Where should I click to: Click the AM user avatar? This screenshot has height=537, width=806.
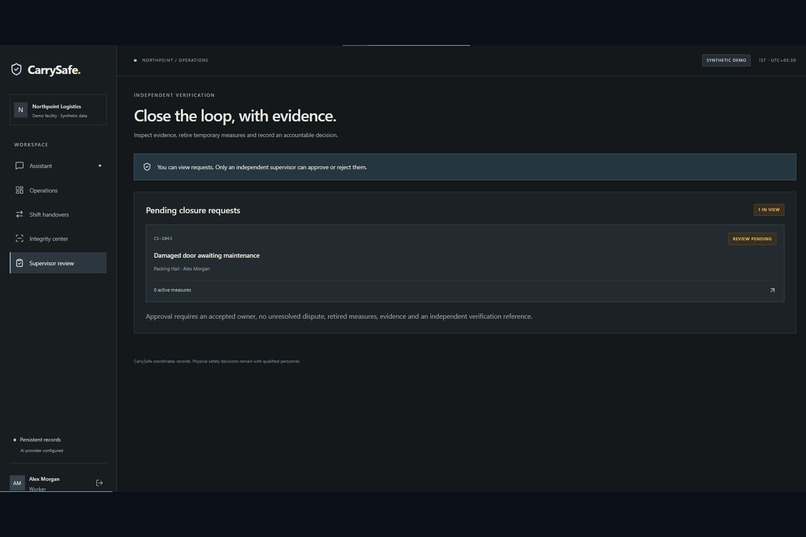click(x=17, y=483)
